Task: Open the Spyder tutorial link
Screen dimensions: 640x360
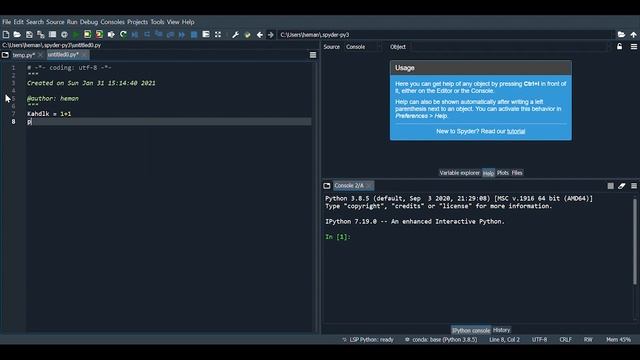Action: pyautogui.click(x=516, y=131)
